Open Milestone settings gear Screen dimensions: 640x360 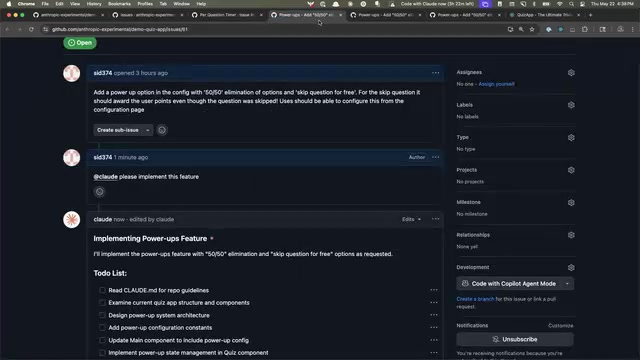pos(571,202)
